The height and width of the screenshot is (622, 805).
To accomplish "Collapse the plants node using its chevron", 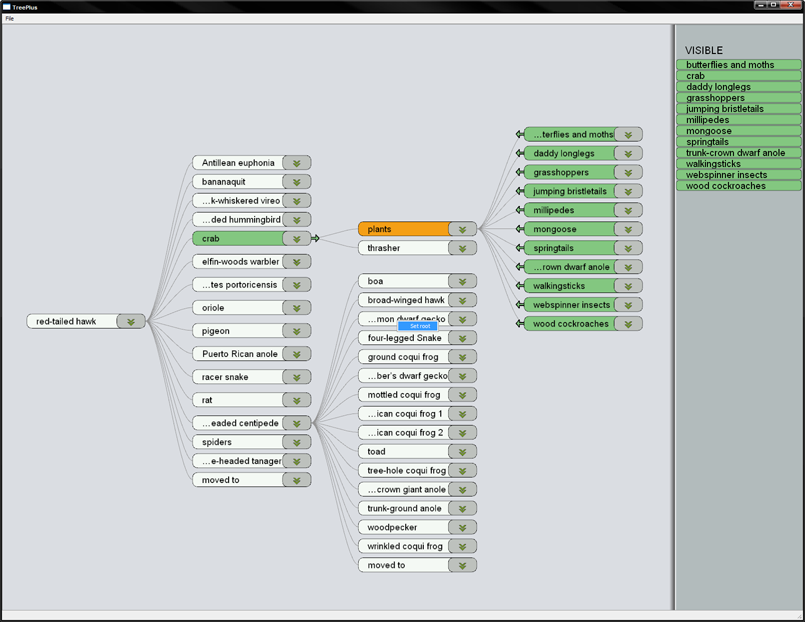I will coord(462,229).
